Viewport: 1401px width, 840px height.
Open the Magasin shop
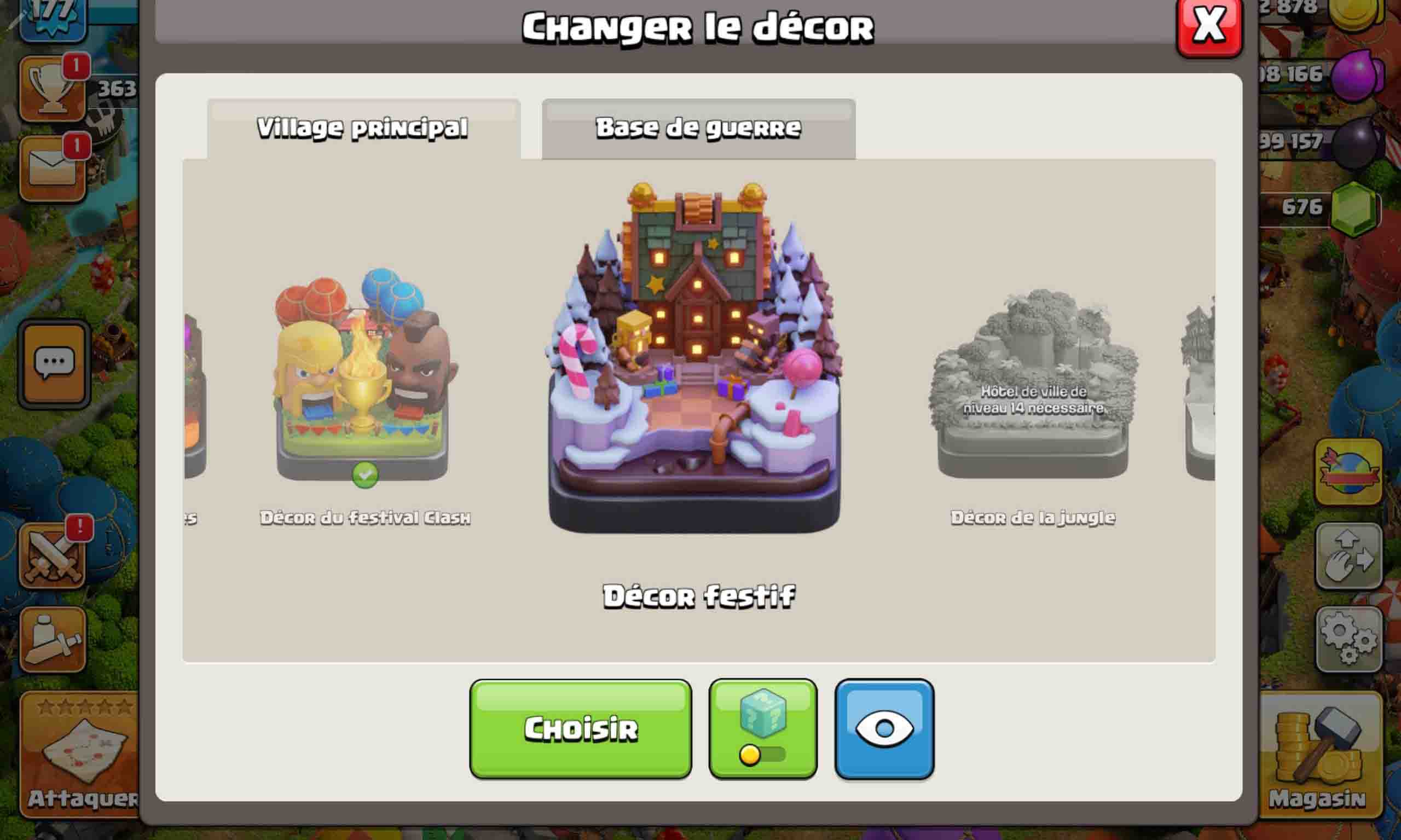[1320, 755]
